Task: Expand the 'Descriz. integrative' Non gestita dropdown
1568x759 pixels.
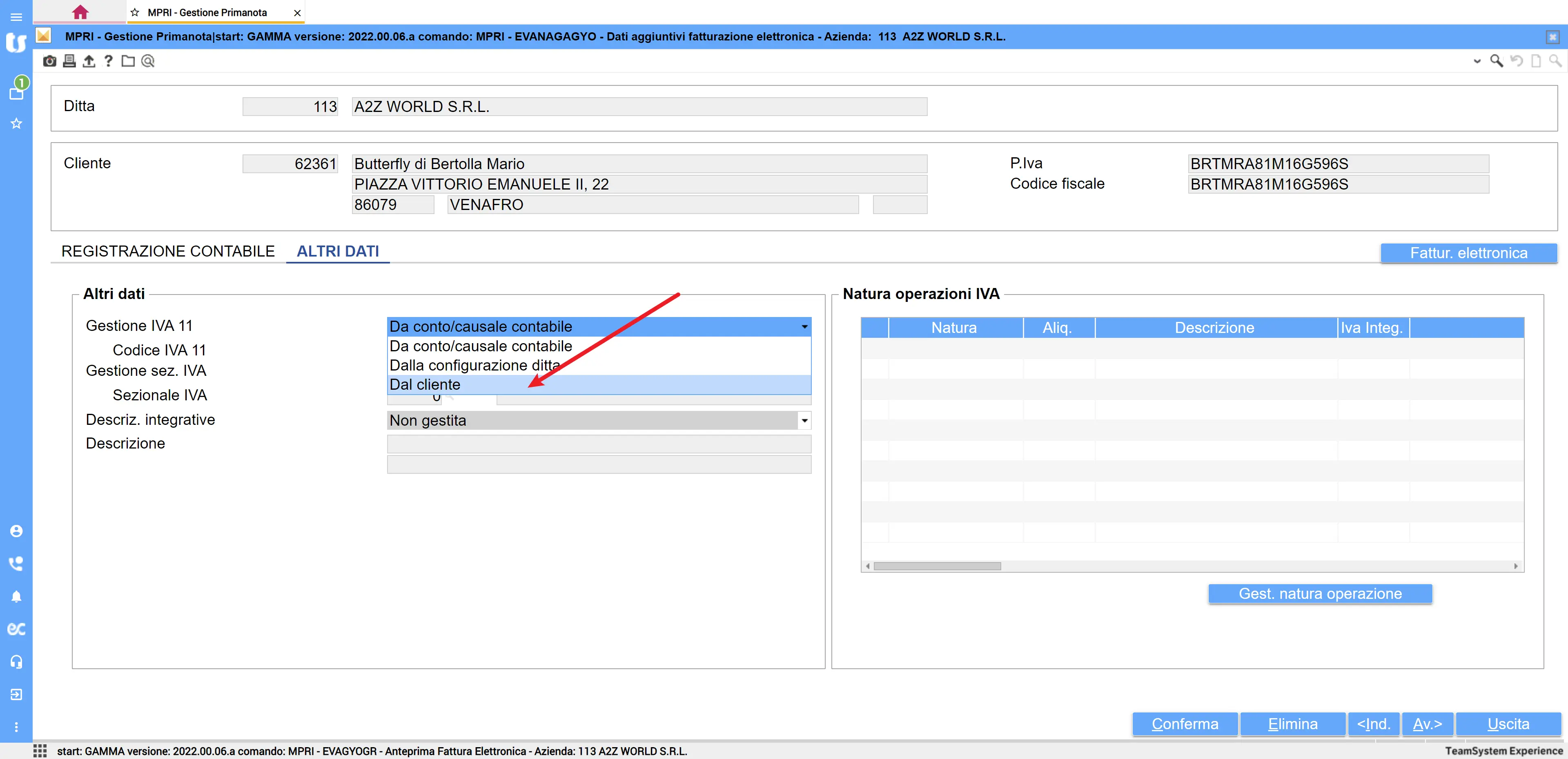Action: (804, 420)
